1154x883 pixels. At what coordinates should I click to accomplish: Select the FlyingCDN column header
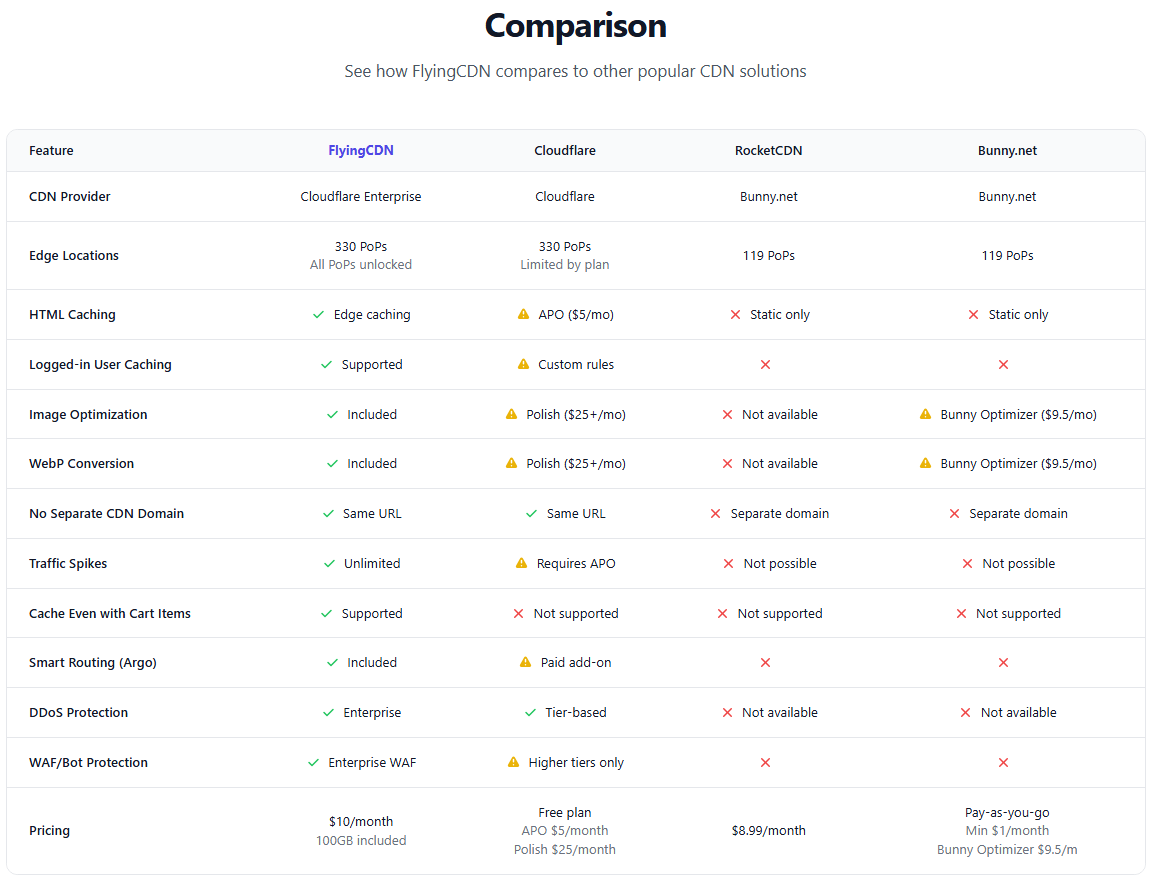(361, 150)
